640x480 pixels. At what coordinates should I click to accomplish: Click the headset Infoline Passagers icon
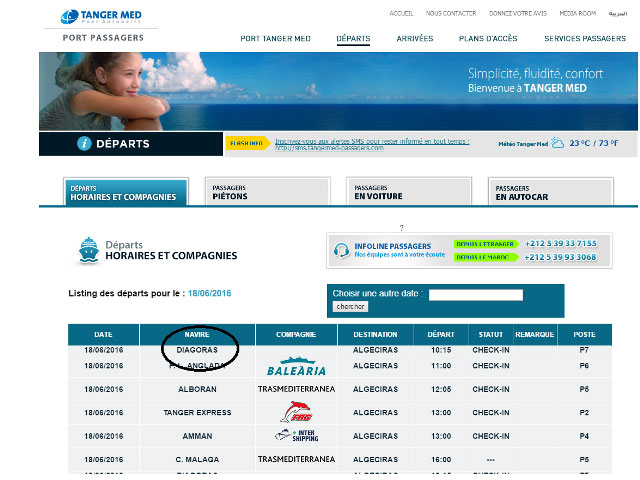click(340, 250)
